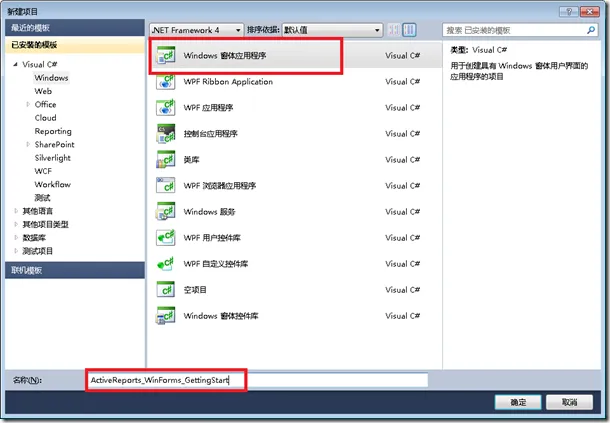The height and width of the screenshot is (423, 610).
Task: Select the Silverlight category
Action: 53,158
